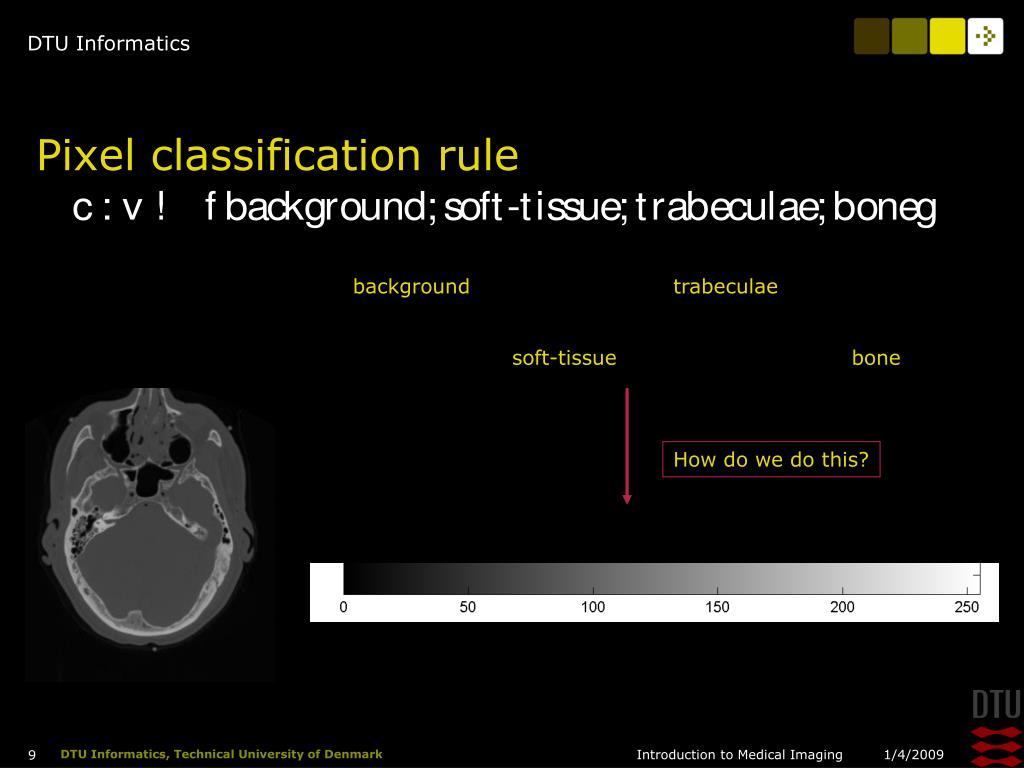Click the 'soft-tissue' label
The height and width of the screenshot is (768, 1024).
coord(564,357)
